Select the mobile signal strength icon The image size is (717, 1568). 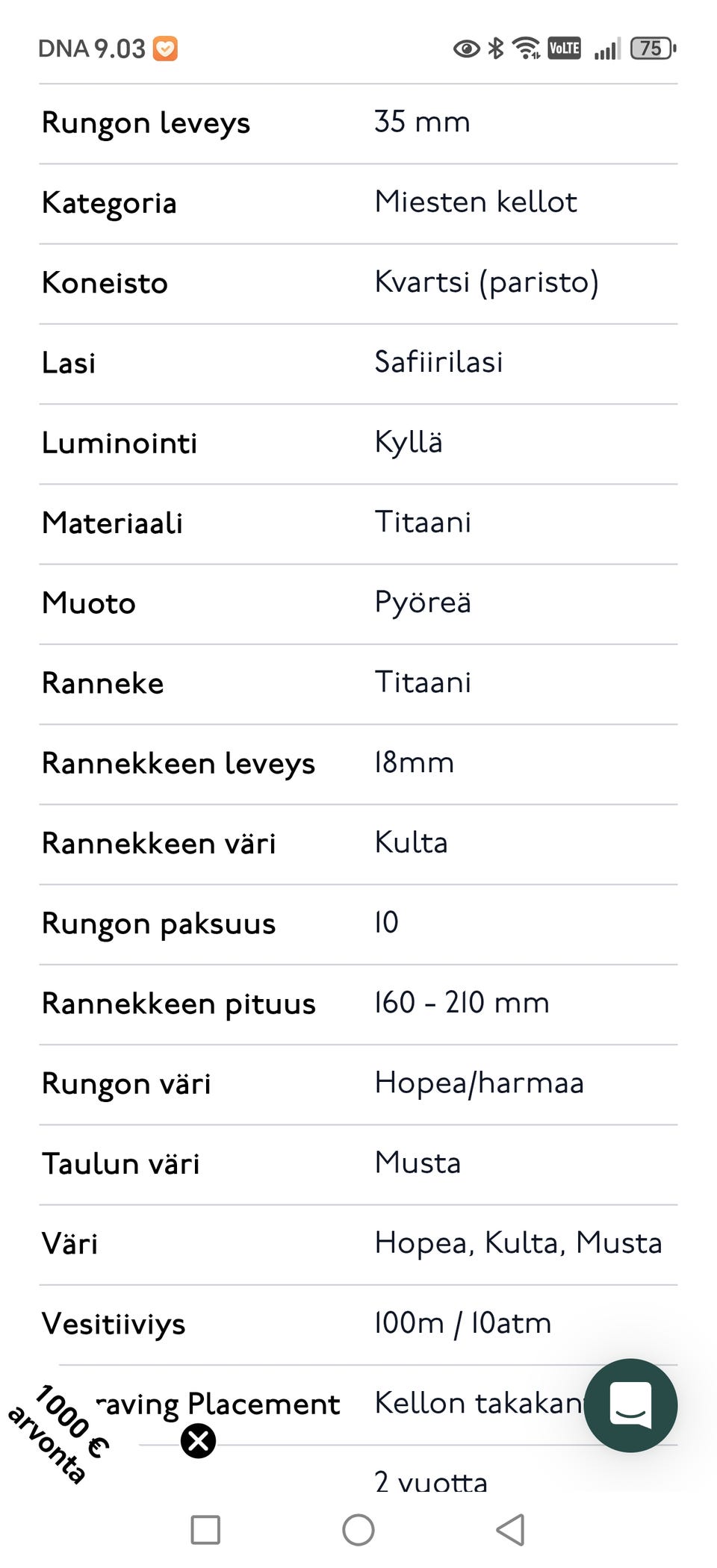click(x=606, y=48)
